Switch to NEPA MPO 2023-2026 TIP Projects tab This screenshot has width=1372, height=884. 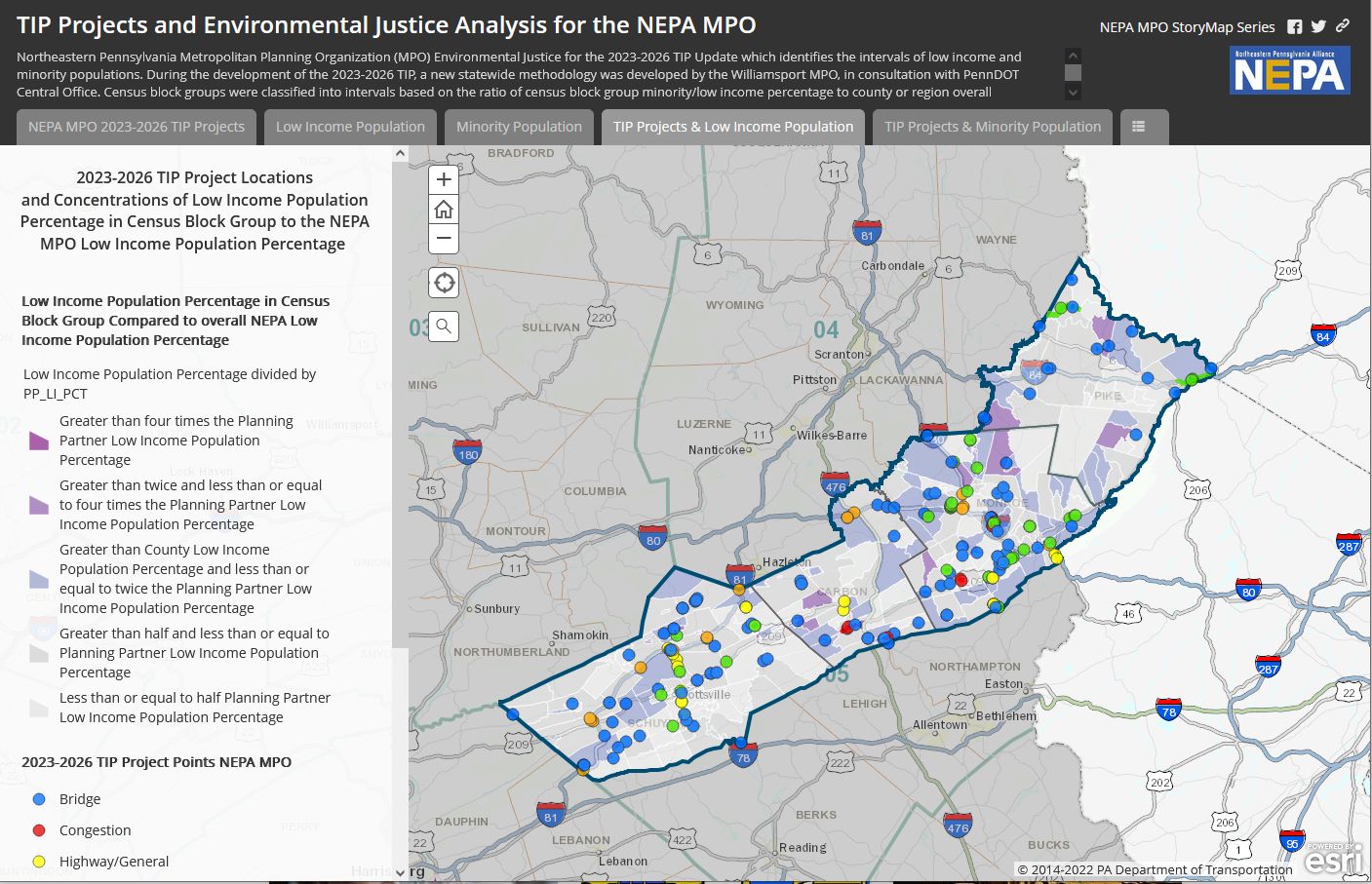pyautogui.click(x=137, y=127)
